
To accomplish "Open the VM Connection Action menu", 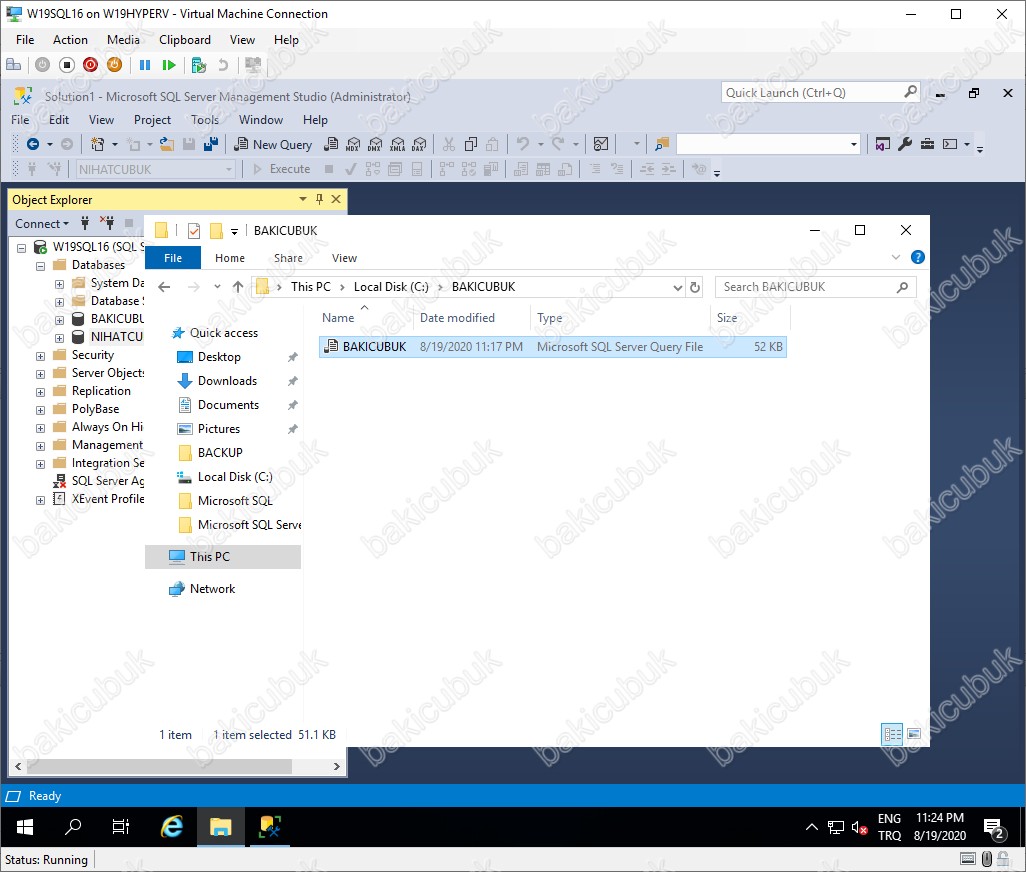I will tap(70, 40).
